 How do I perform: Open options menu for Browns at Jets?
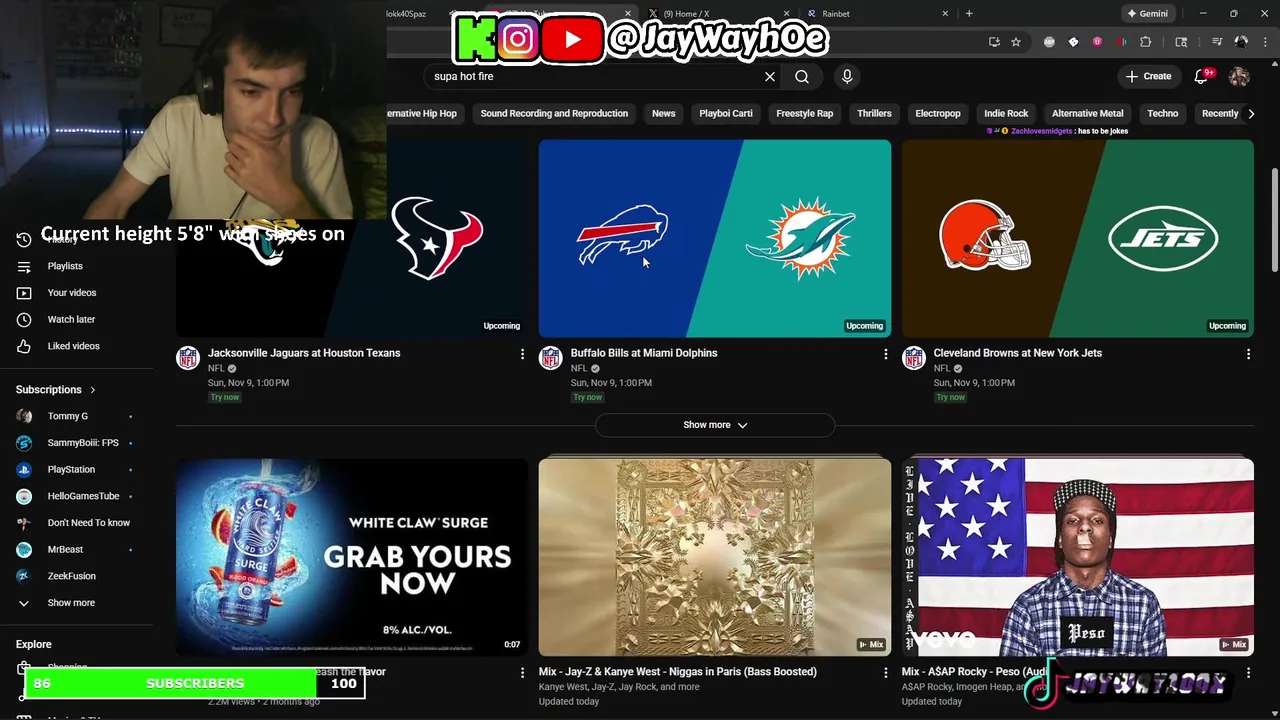(1248, 354)
